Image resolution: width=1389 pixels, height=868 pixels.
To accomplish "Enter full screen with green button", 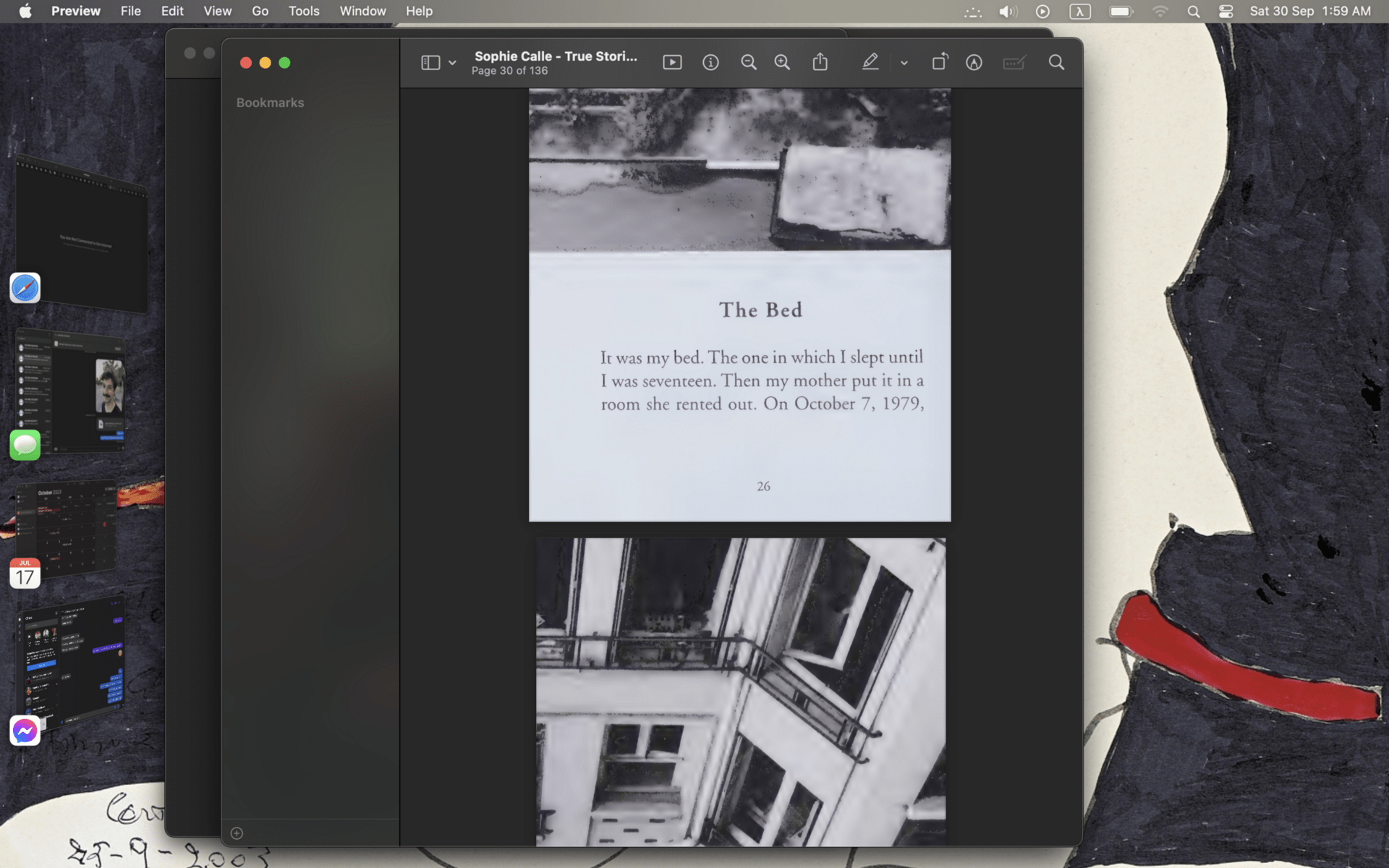I will click(x=284, y=63).
